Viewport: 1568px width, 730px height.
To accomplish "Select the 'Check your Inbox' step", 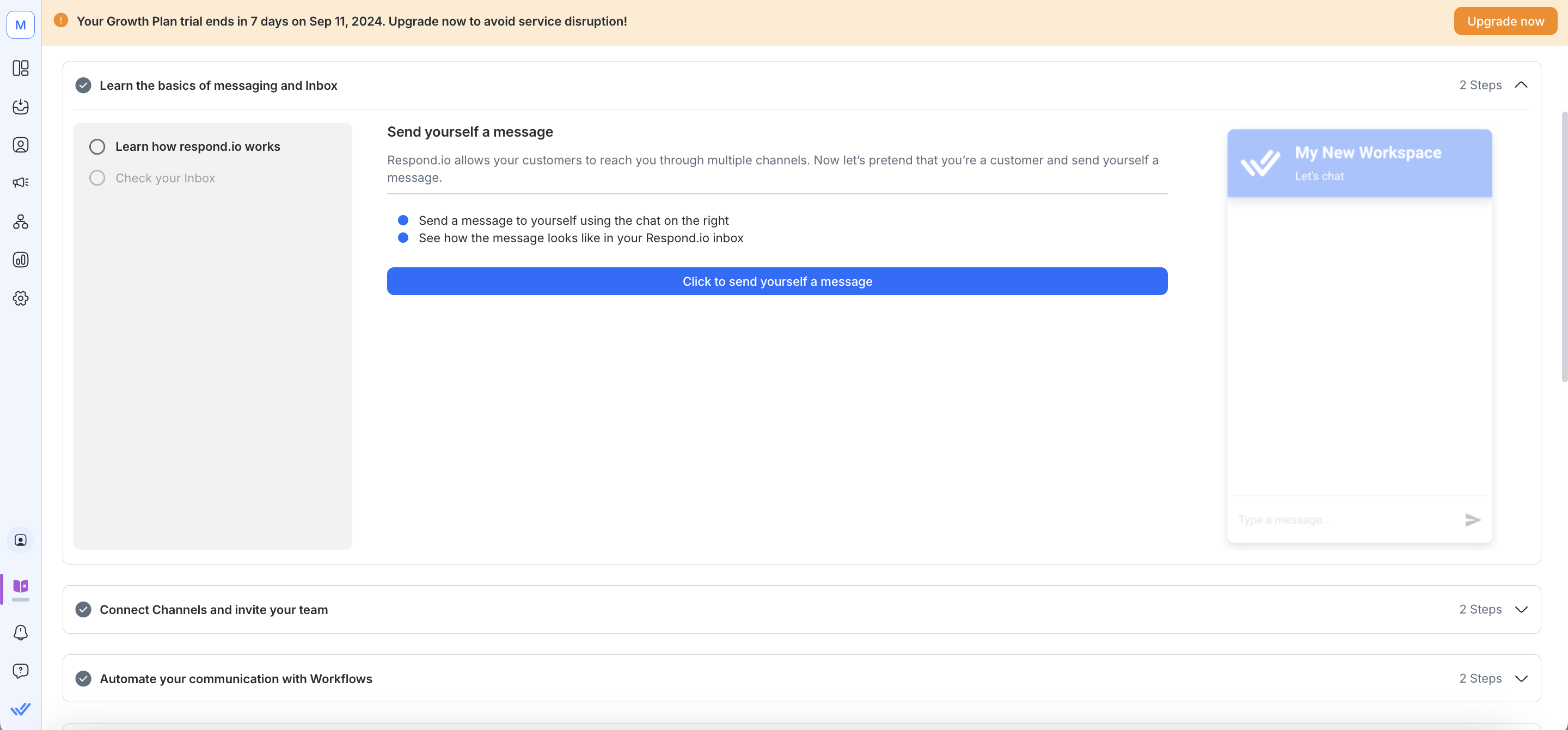I will tap(165, 179).
